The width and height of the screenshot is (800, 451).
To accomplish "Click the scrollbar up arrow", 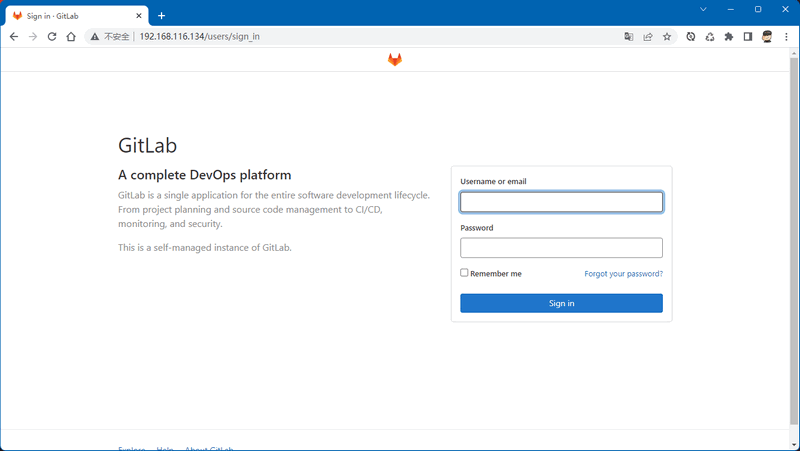I will (x=794, y=53).
